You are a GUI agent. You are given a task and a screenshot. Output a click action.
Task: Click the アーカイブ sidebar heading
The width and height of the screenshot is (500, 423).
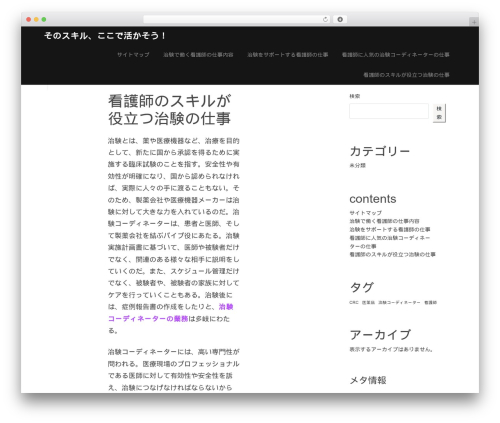pyautogui.click(x=380, y=335)
